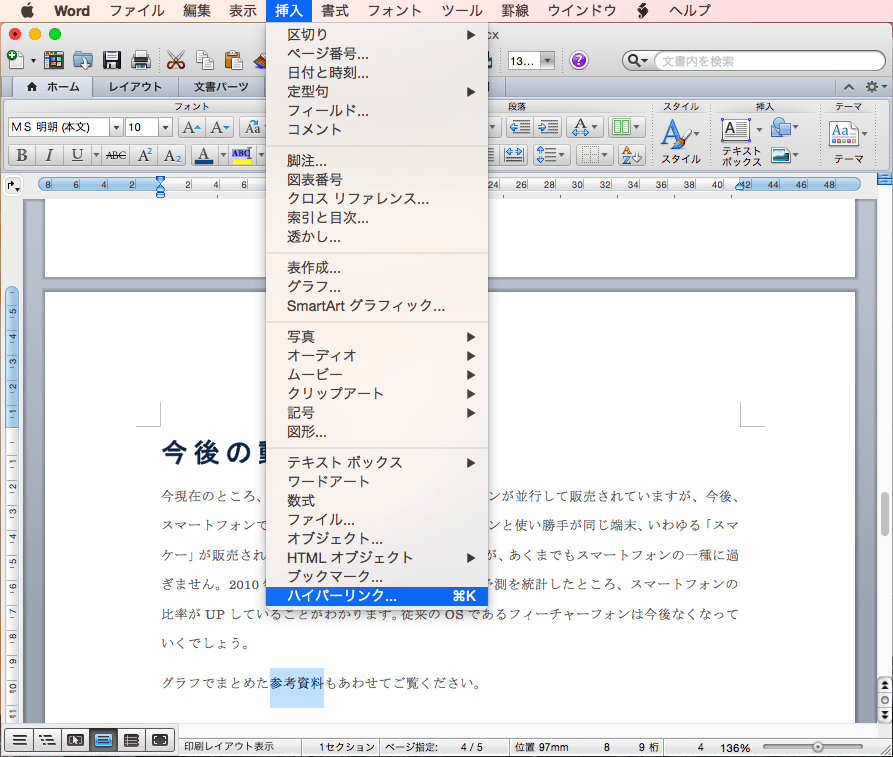Toggle Strikethrough formatting
Screen dimensions: 893x757
coord(116,155)
